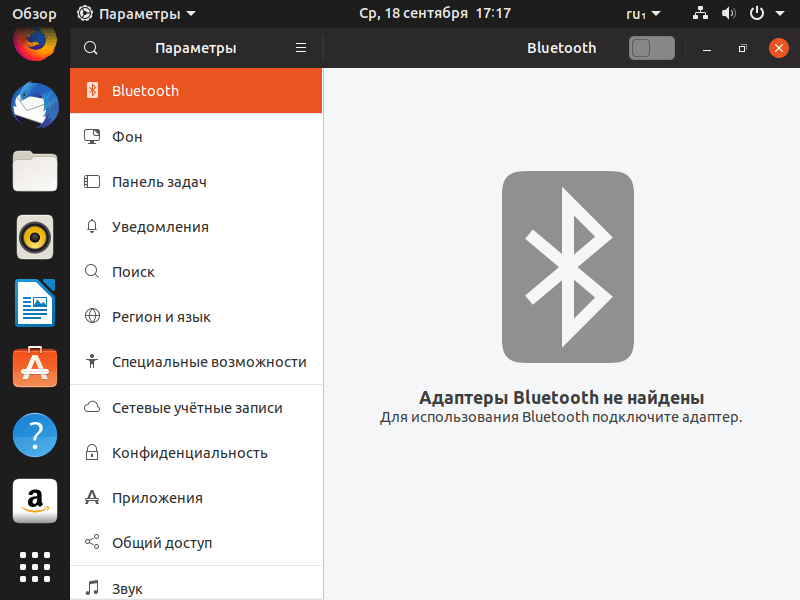Image resolution: width=800 pixels, height=600 pixels.
Task: Open the Settings search magnifier icon
Action: (x=91, y=48)
